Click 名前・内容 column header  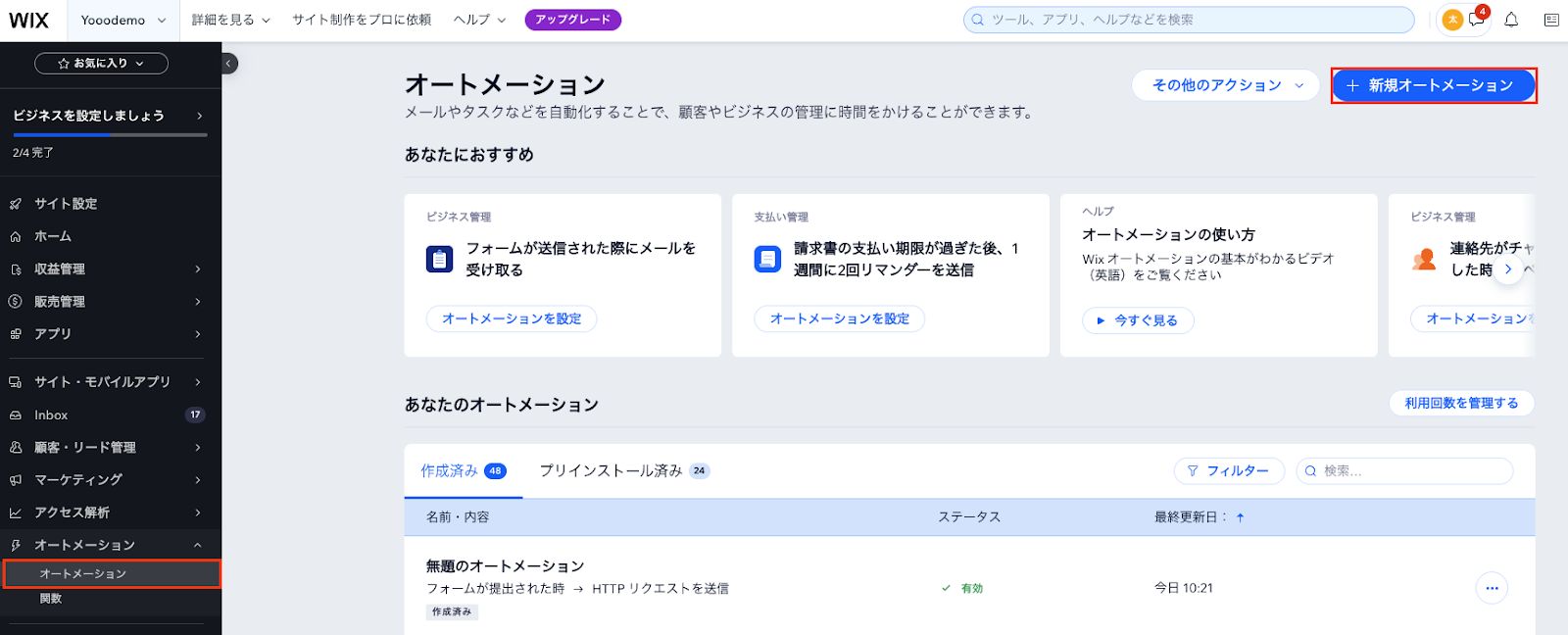click(x=458, y=517)
